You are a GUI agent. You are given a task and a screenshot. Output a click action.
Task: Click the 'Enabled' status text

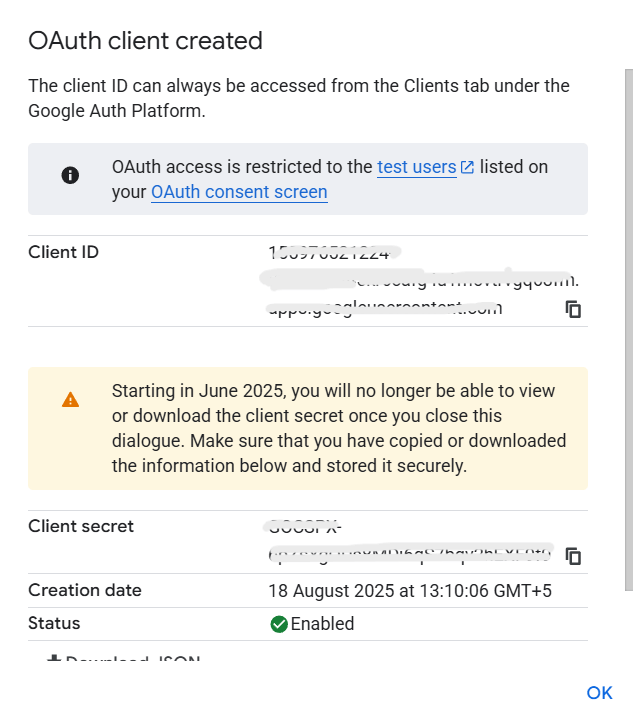click(322, 624)
